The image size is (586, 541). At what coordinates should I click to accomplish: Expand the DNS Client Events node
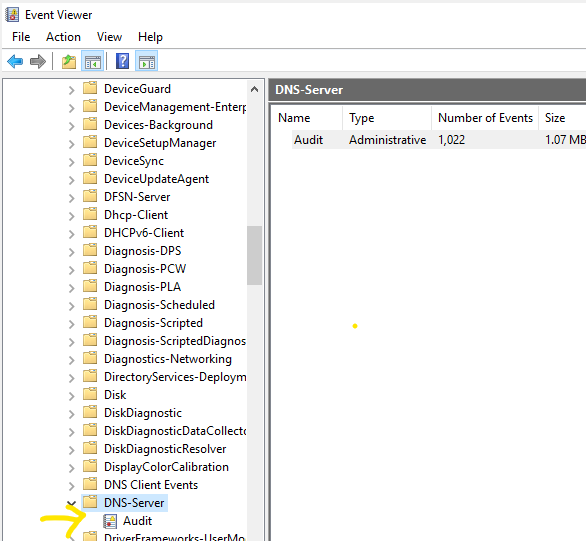tap(71, 486)
